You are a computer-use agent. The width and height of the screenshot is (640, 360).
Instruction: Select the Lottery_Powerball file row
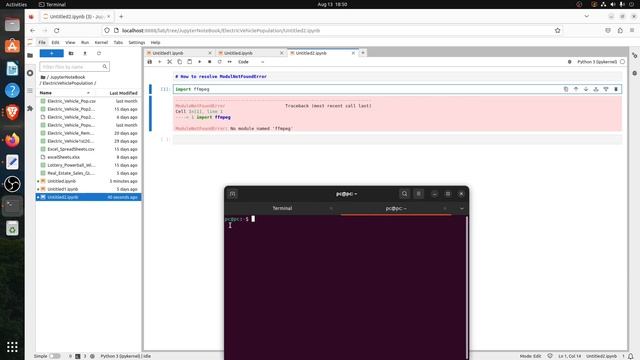[88, 165]
